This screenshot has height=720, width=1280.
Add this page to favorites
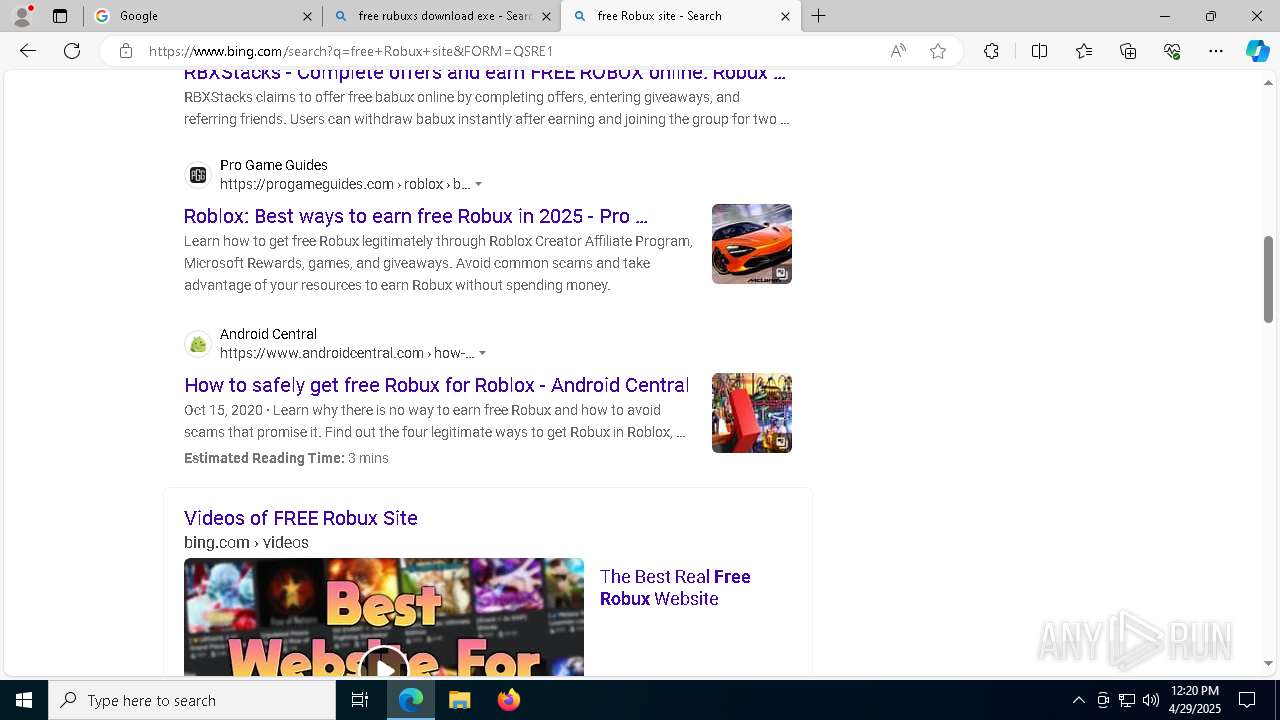pyautogui.click(x=938, y=51)
